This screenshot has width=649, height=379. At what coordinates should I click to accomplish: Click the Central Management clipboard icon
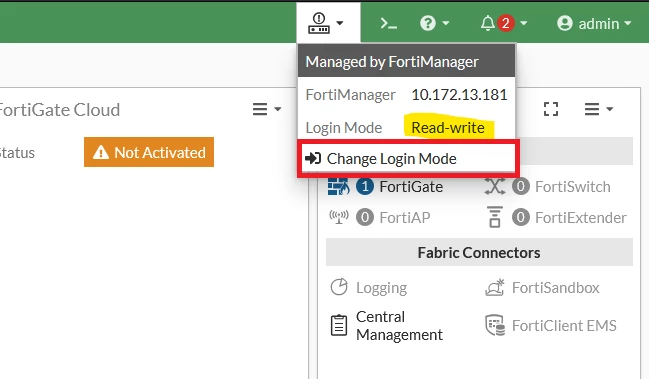339,325
